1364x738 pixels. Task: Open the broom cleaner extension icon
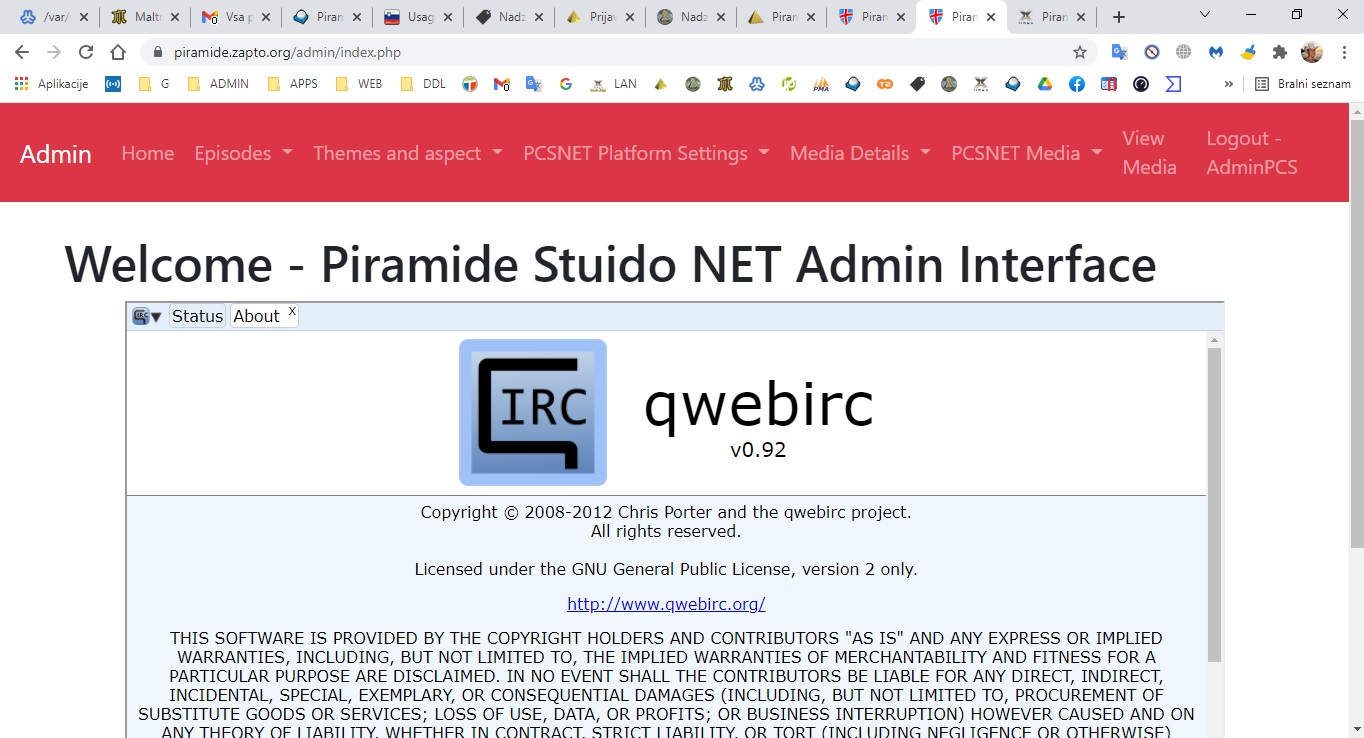click(x=1248, y=52)
